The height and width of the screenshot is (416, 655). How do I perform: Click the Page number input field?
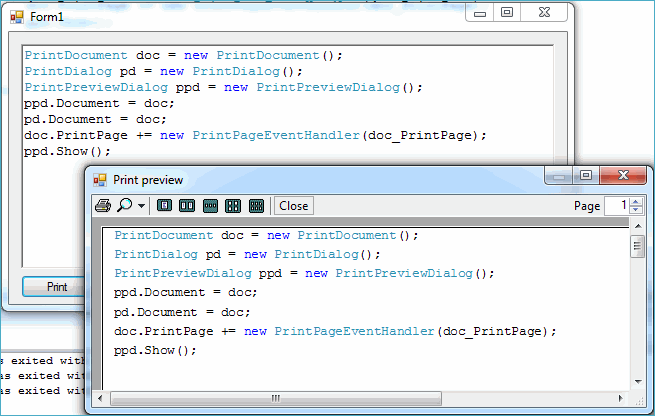click(x=617, y=205)
